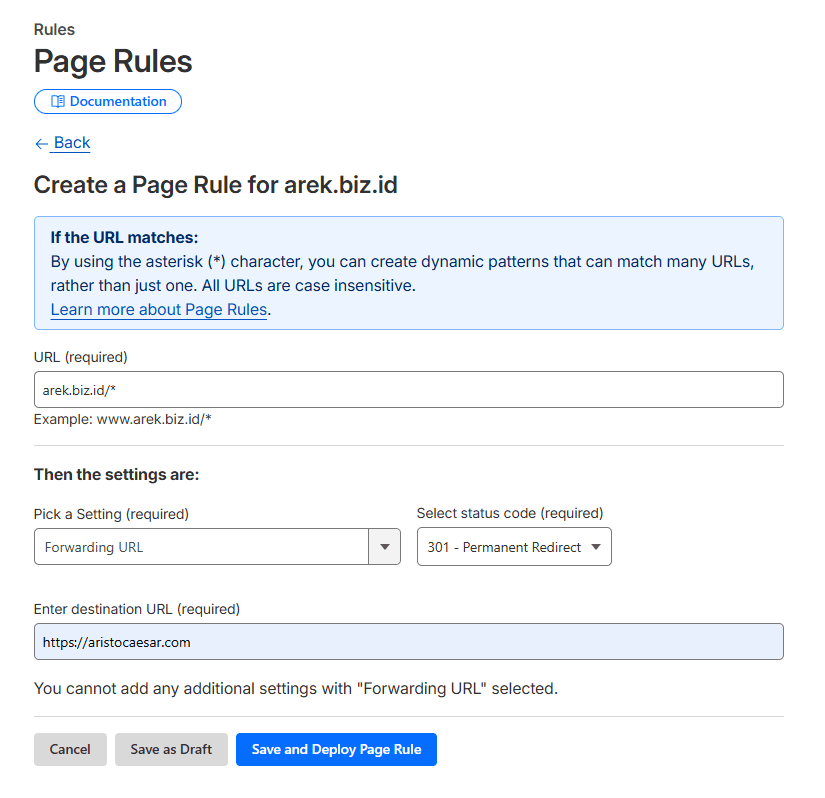
Task: Click the Learn more about Page Rules link
Action: coord(158,309)
